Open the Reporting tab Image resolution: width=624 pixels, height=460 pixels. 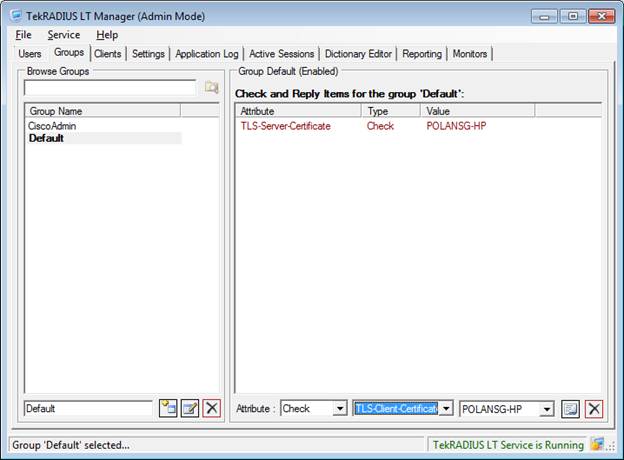tap(422, 54)
